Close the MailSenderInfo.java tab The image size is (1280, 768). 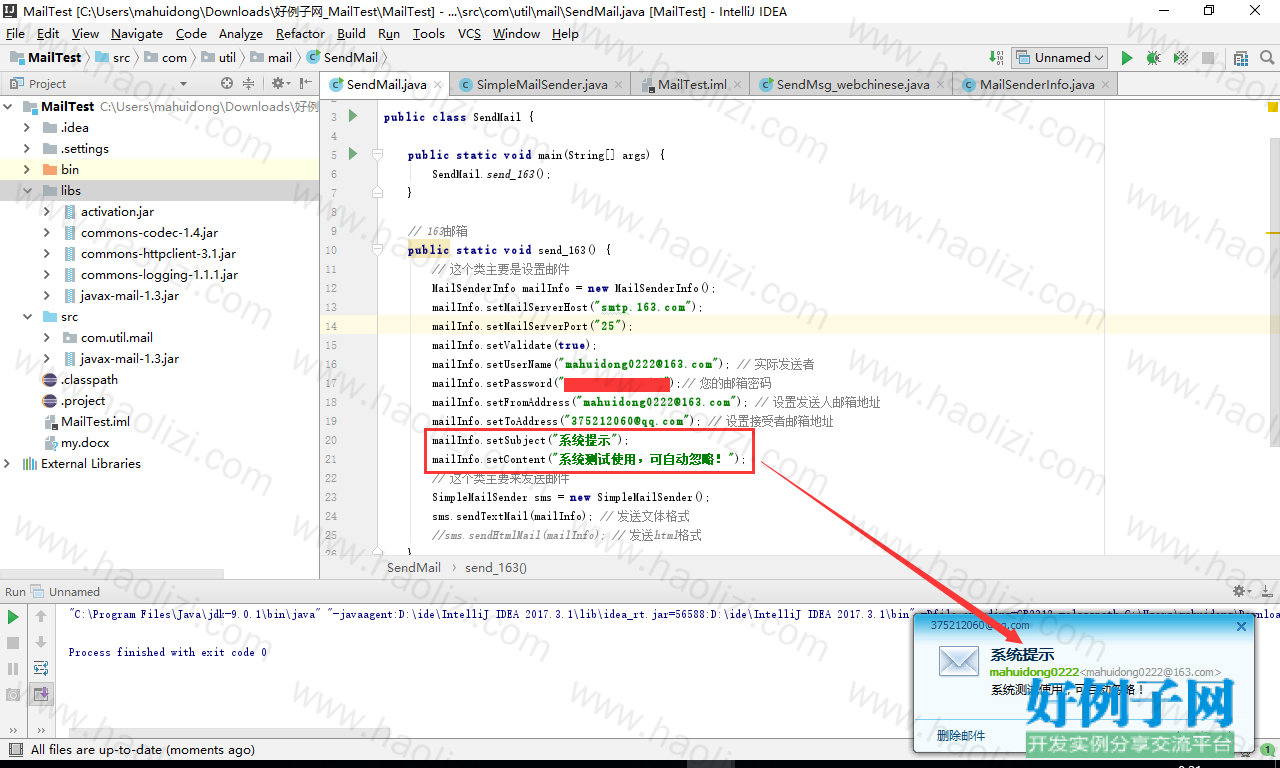point(1104,85)
